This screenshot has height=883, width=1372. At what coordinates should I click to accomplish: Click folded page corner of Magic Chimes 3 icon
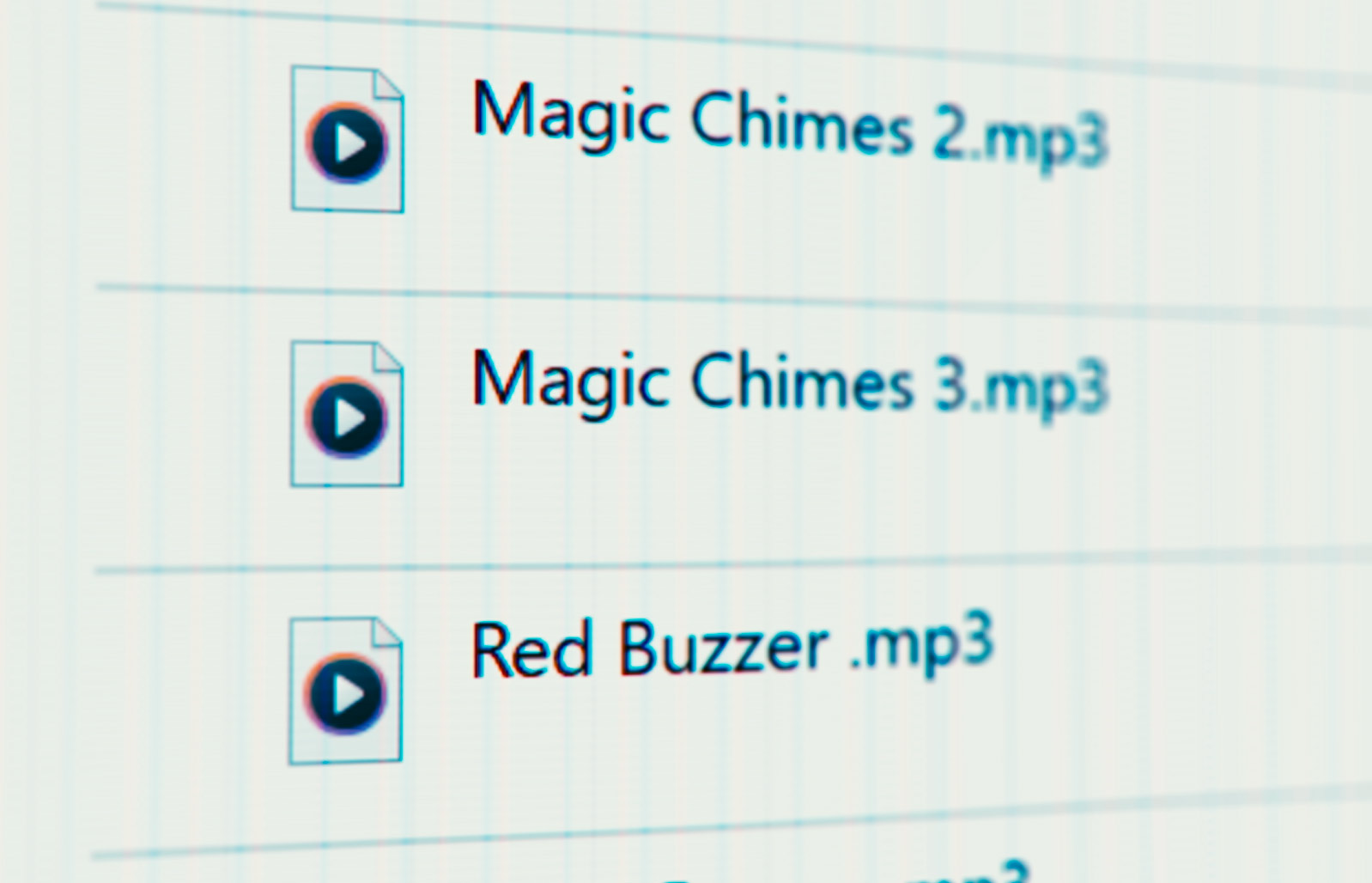tap(388, 361)
